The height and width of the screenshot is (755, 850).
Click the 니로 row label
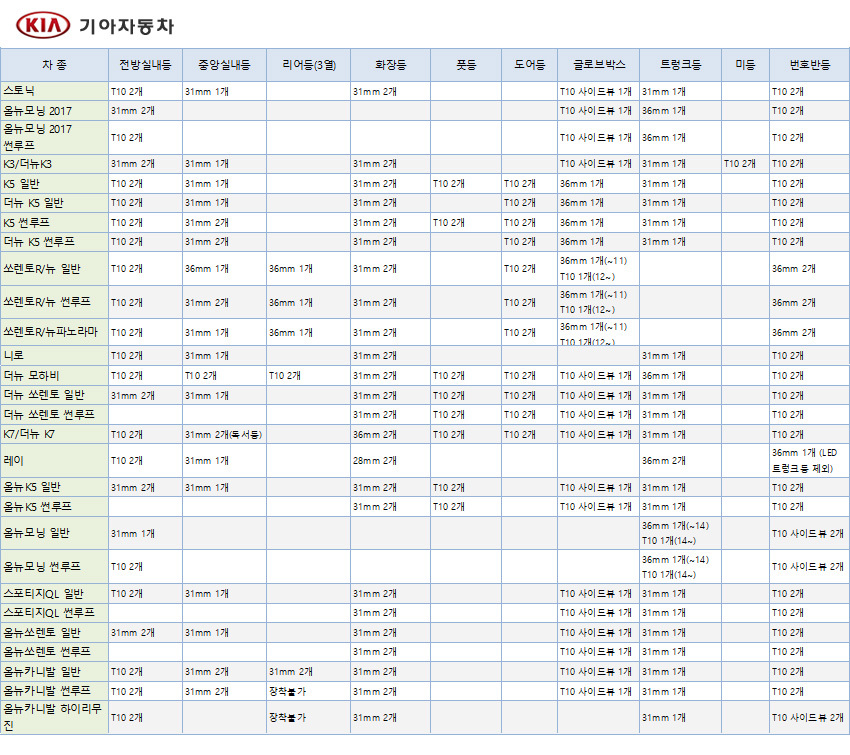(14, 355)
